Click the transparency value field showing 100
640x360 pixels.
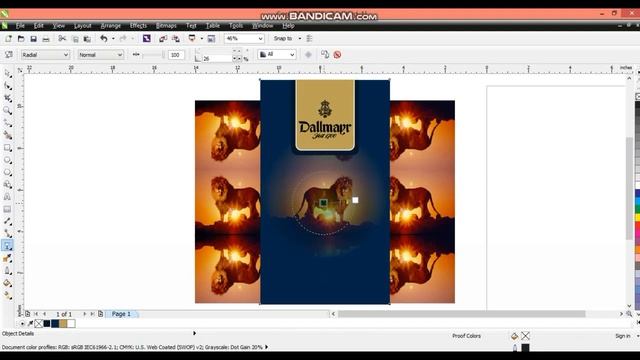tap(176, 55)
